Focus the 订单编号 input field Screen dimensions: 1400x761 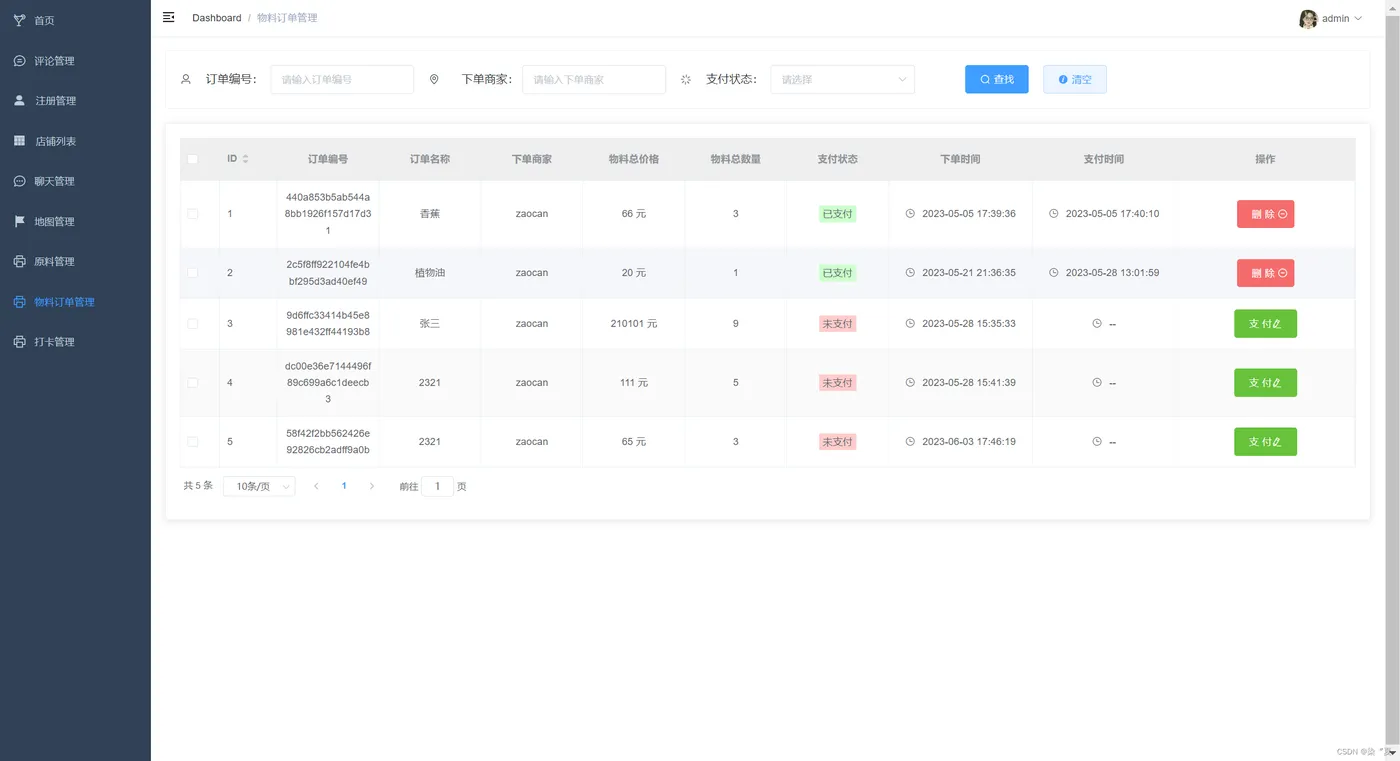[342, 79]
